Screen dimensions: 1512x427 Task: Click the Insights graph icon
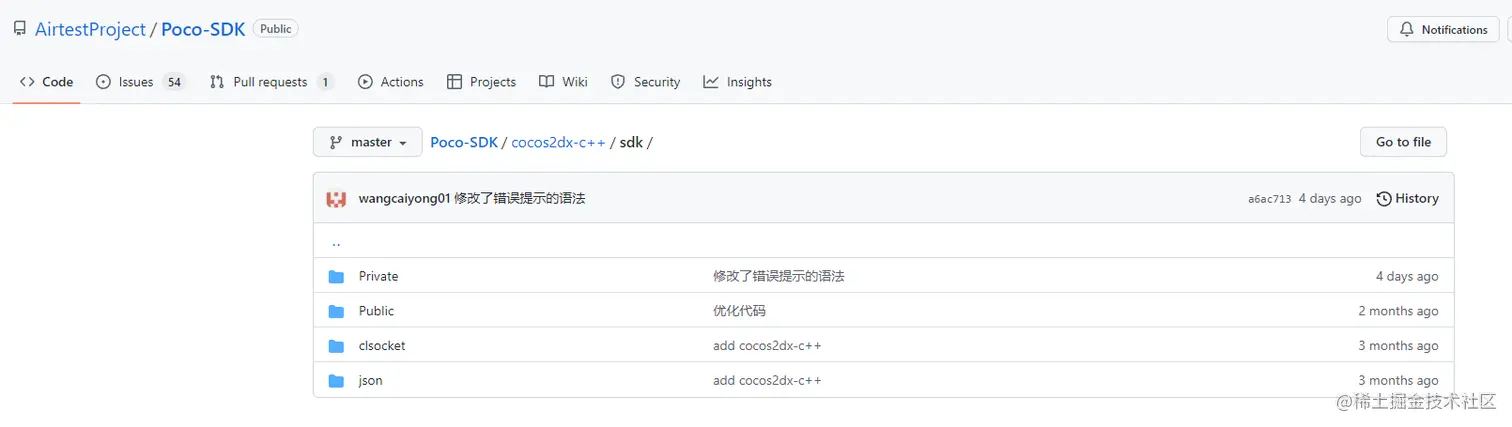(711, 82)
